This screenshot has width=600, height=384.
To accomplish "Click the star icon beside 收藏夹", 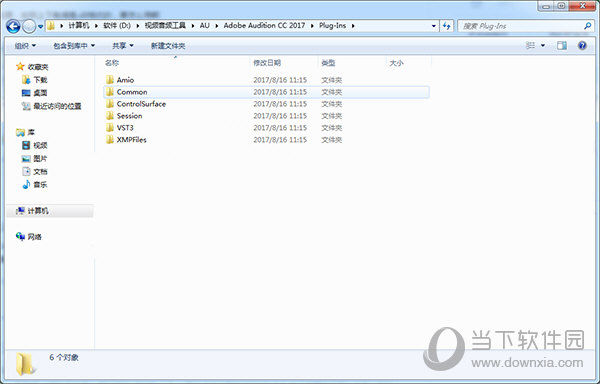I will click(20, 67).
